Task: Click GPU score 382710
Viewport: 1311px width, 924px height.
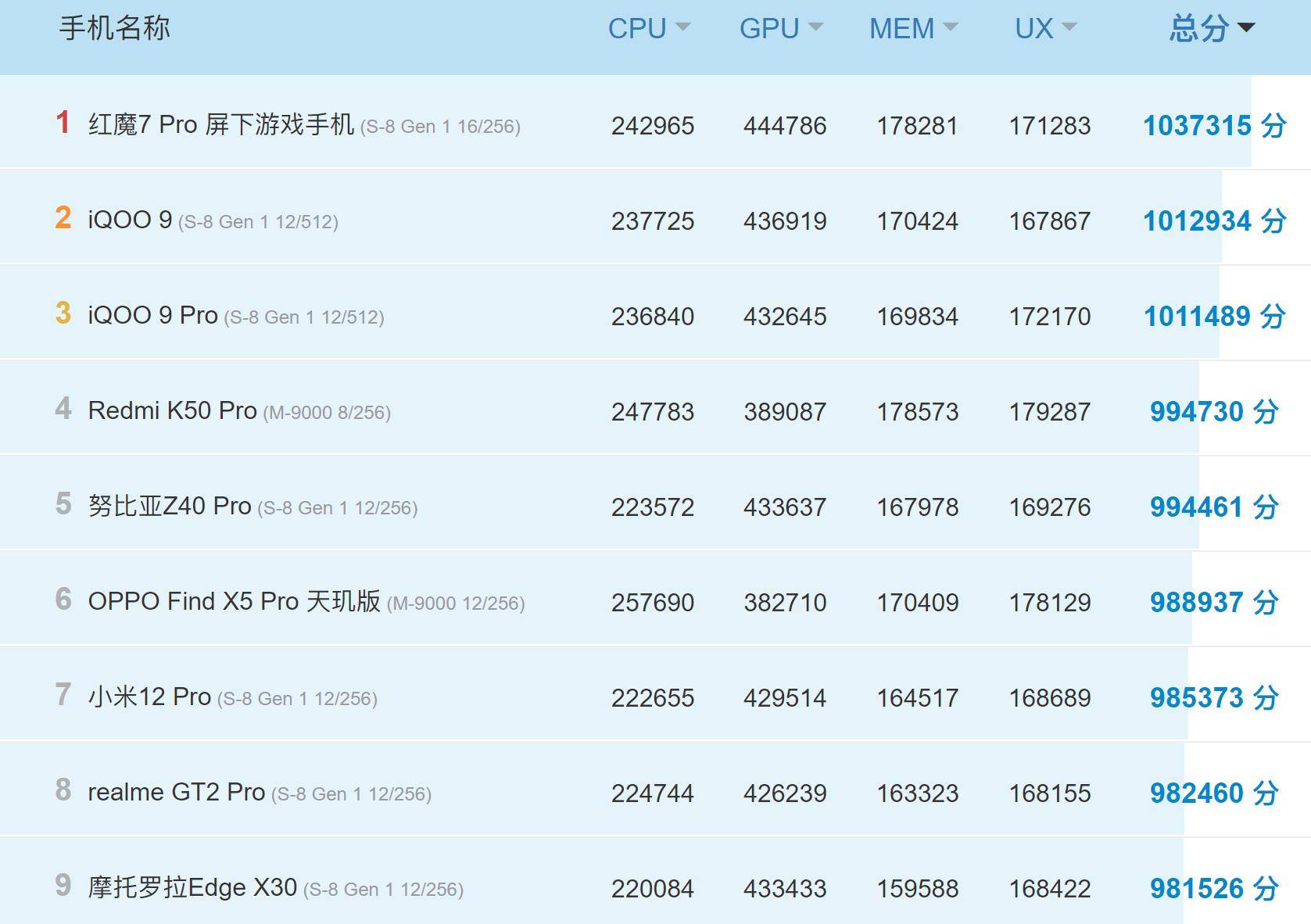Action: coord(785,603)
